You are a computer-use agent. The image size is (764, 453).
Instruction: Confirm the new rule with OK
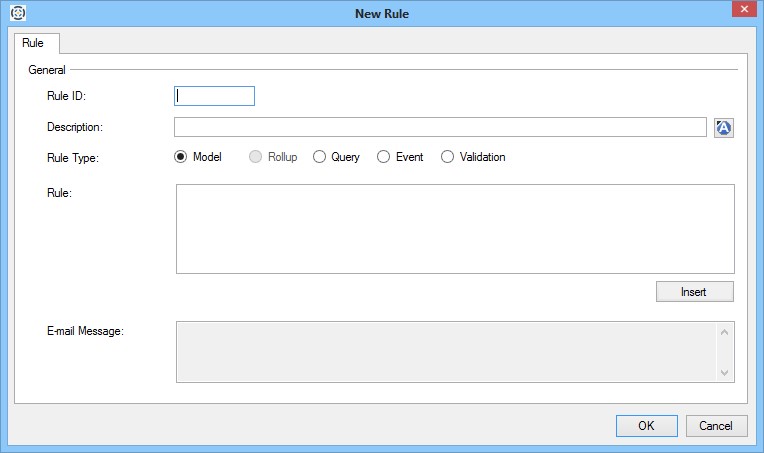pos(646,426)
